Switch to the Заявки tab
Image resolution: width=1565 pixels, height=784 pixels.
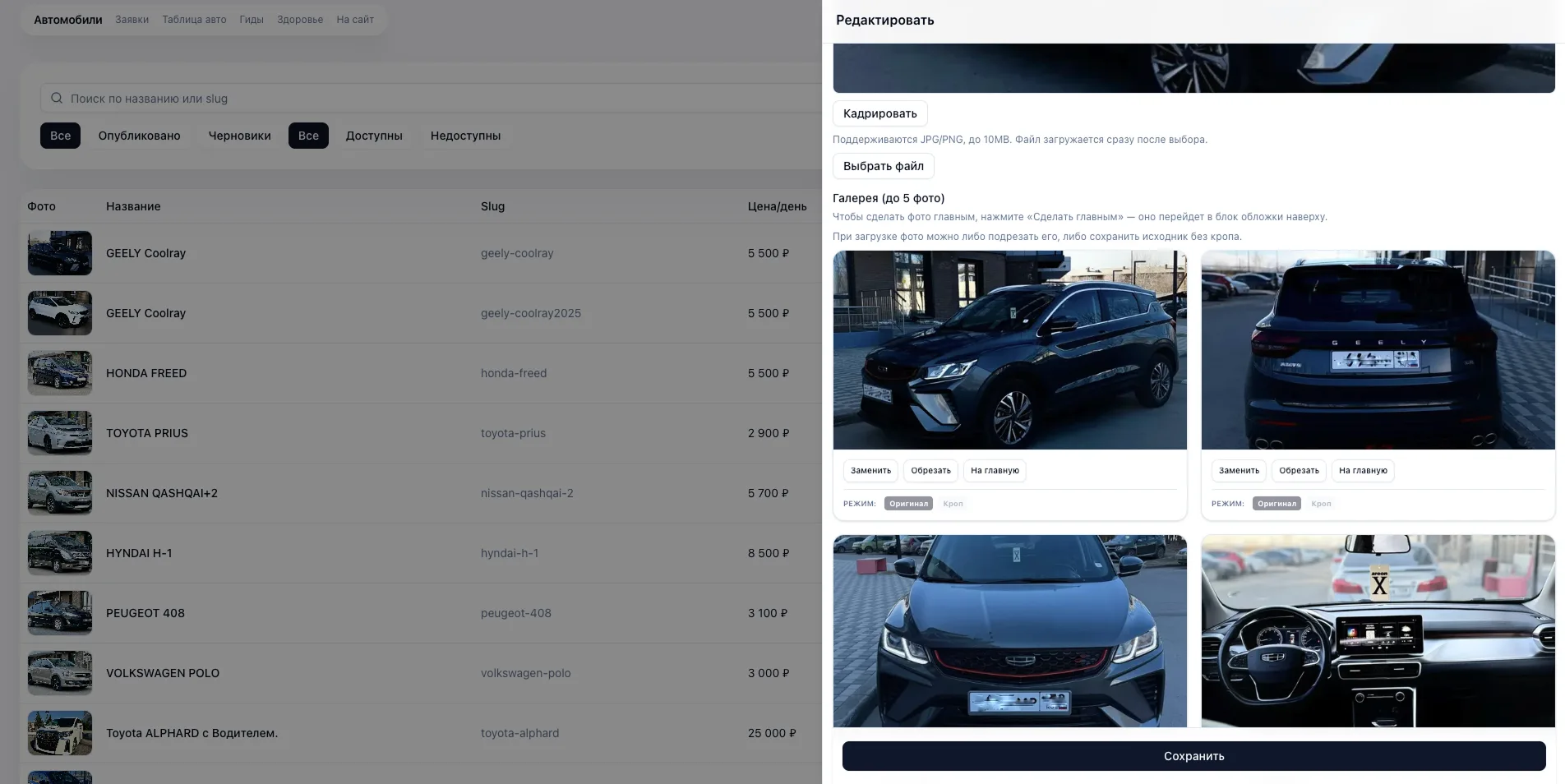coord(132,20)
